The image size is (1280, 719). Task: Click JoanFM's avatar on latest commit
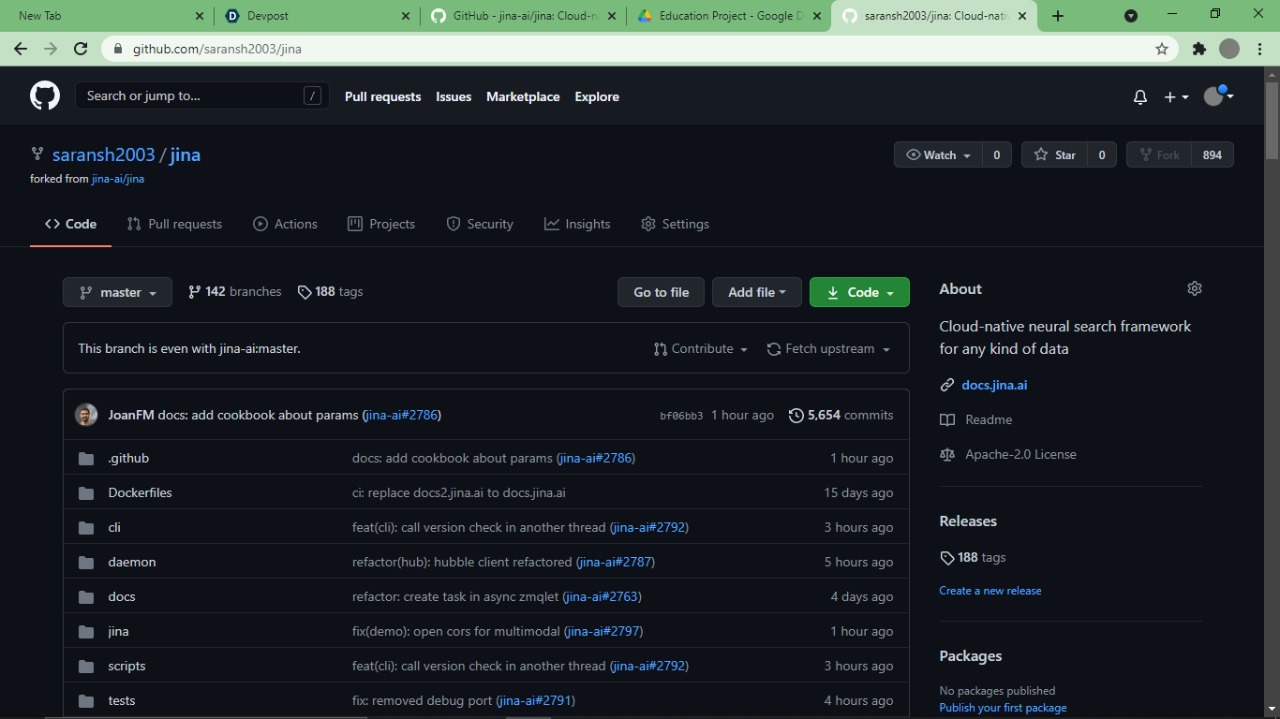86,415
